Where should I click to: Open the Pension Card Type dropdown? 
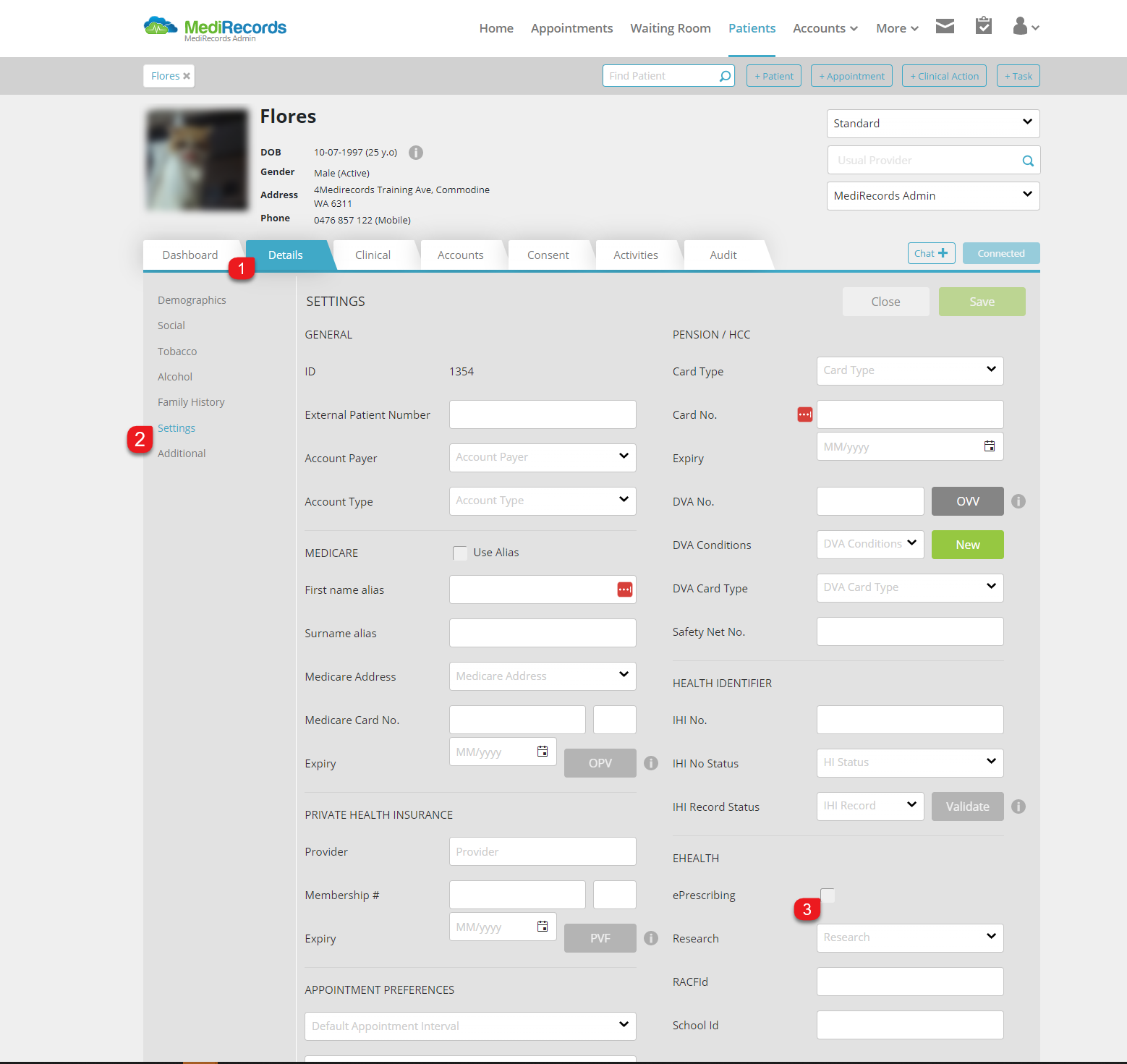[x=910, y=371]
